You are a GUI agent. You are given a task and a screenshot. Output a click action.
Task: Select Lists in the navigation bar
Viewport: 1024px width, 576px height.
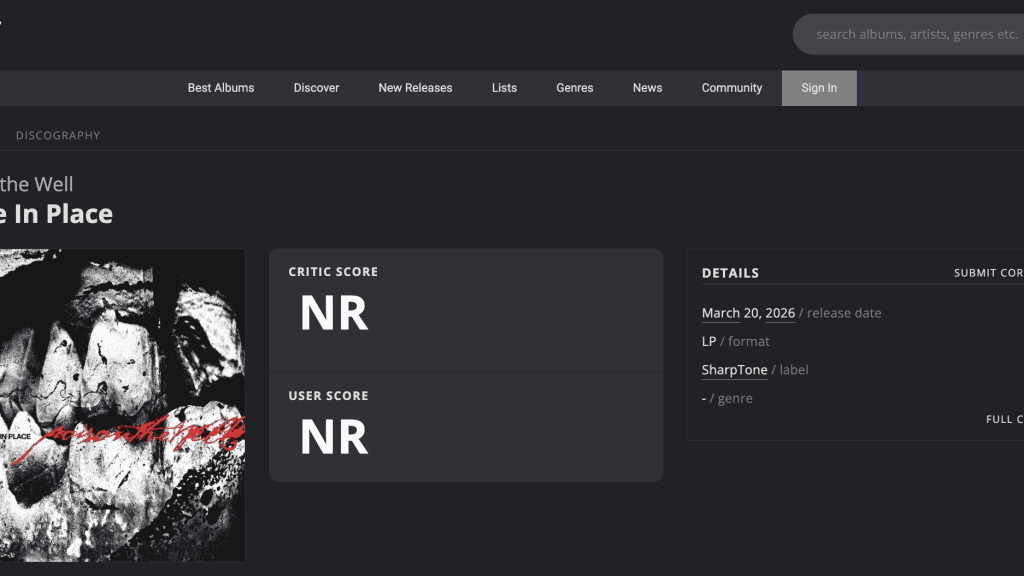click(504, 88)
